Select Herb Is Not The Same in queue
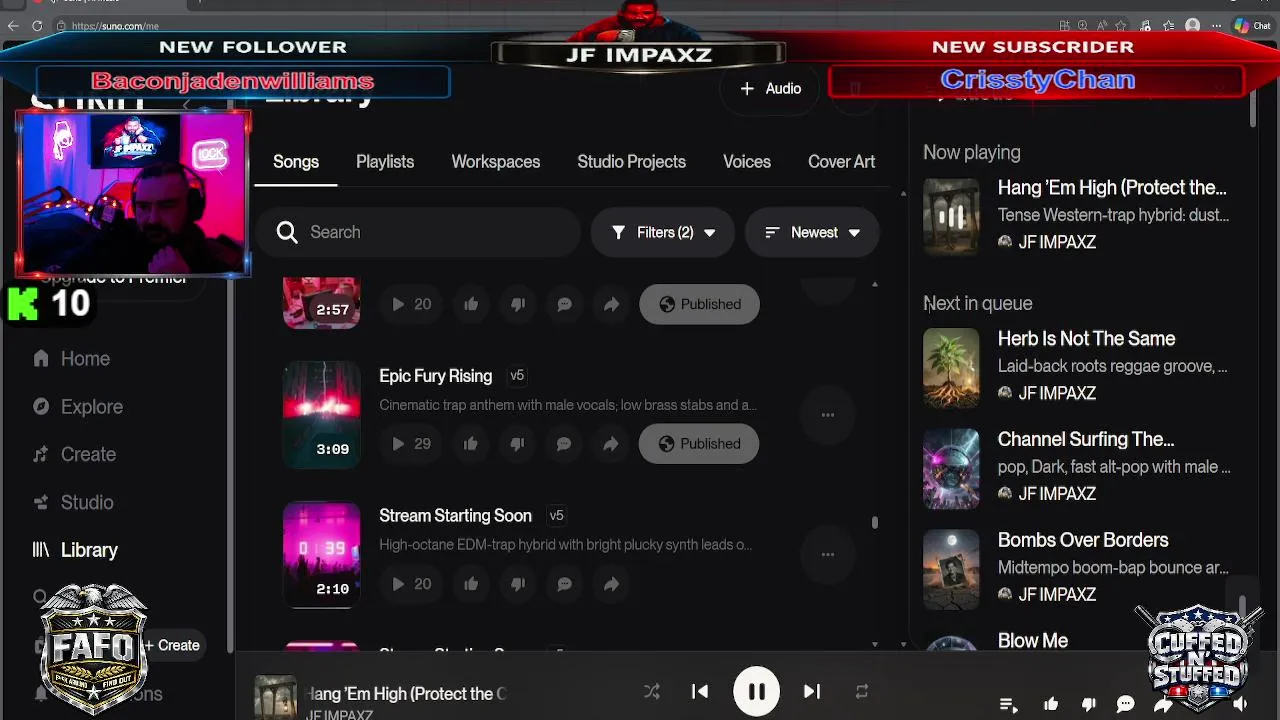 coord(1086,339)
